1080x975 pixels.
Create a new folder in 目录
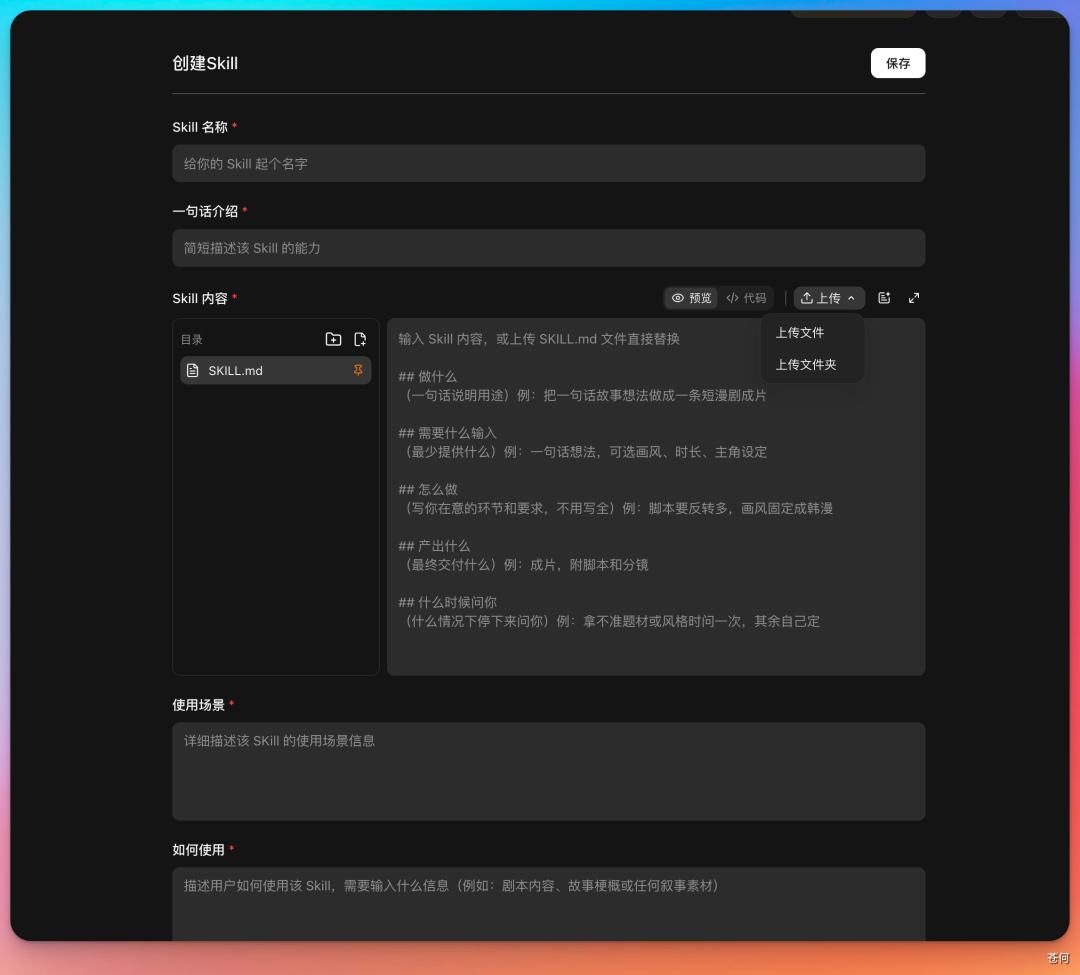[333, 339]
